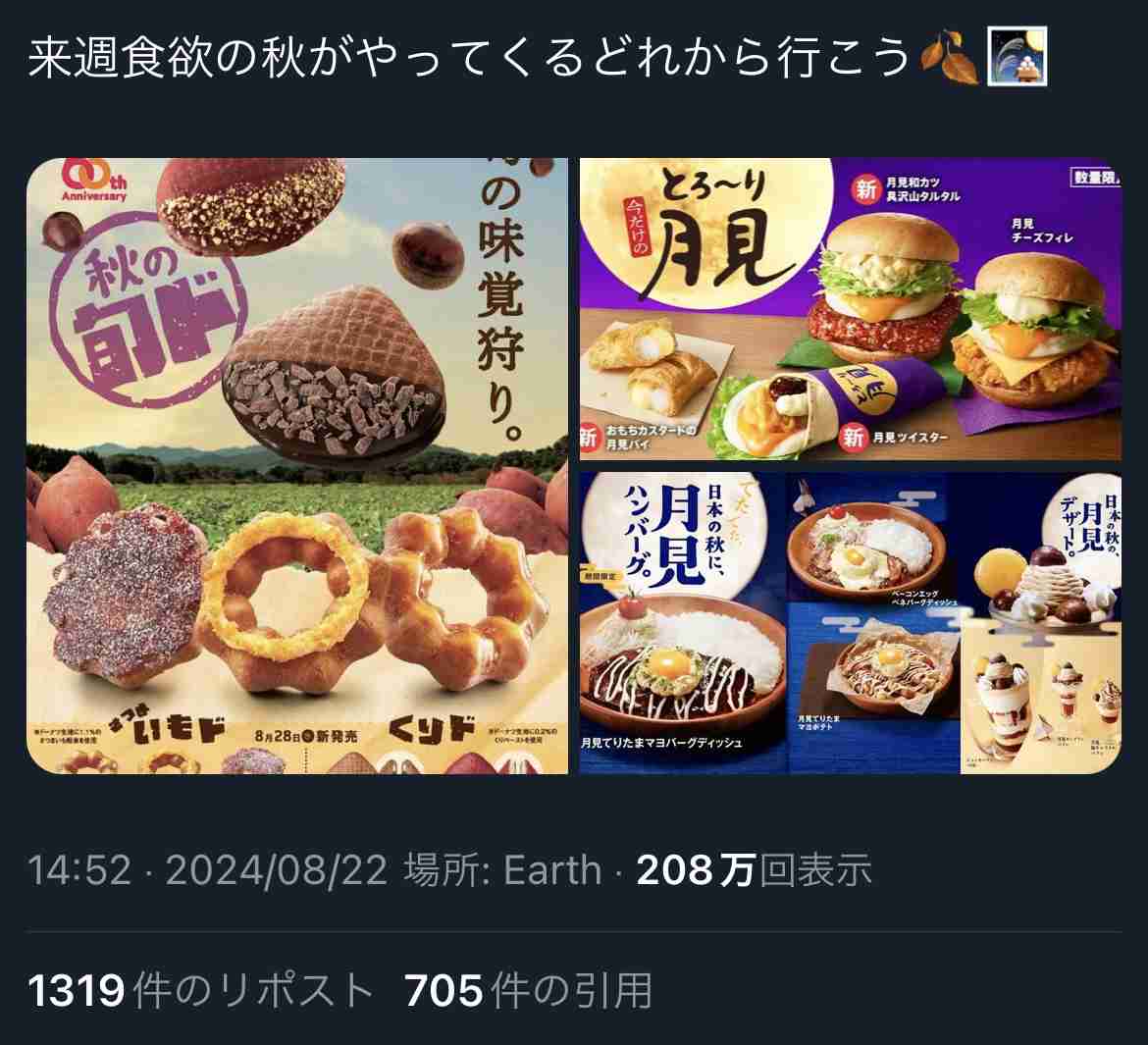Viewport: 1148px width, 1045px height.
Task: Open the とろ〜り月見 burger image
Action: (850, 309)
